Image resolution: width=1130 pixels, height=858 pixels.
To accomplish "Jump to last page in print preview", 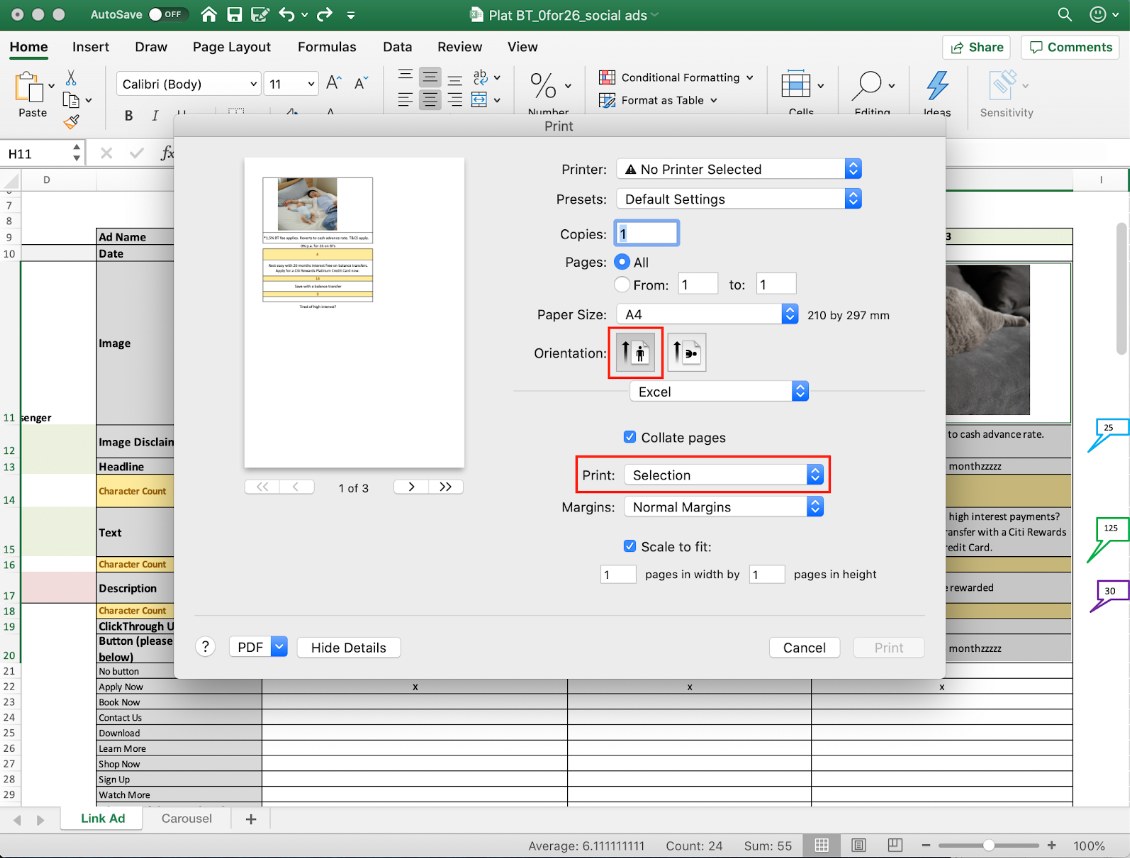I will (446, 487).
